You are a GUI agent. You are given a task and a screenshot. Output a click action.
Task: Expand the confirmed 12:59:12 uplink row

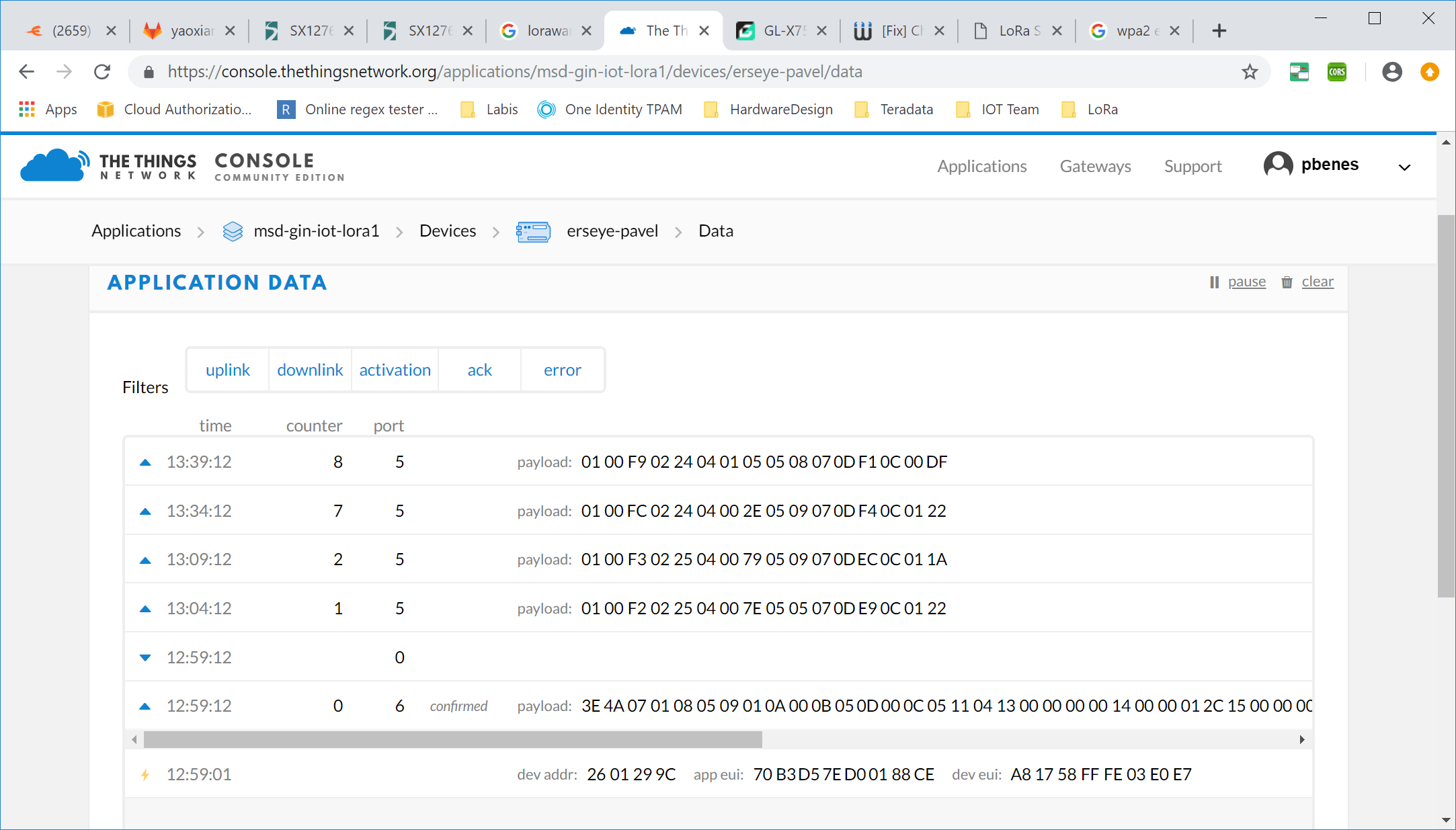pos(718,706)
